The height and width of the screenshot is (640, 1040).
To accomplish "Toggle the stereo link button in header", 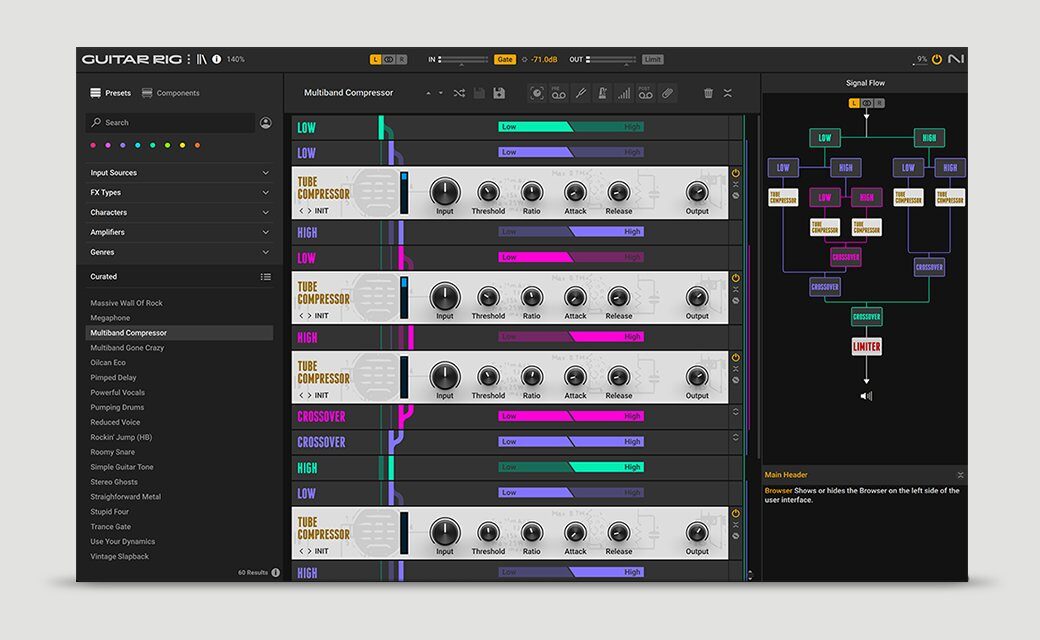I will 389,60.
